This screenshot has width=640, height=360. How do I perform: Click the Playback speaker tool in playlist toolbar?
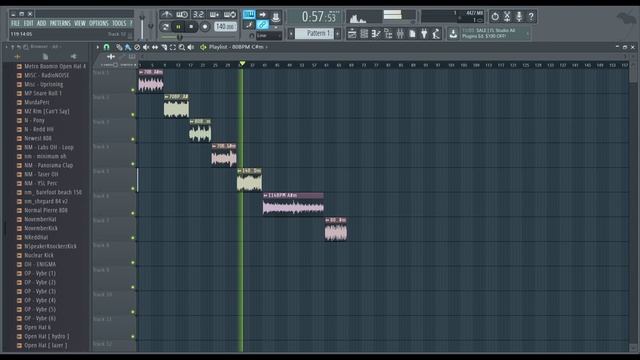(191, 47)
